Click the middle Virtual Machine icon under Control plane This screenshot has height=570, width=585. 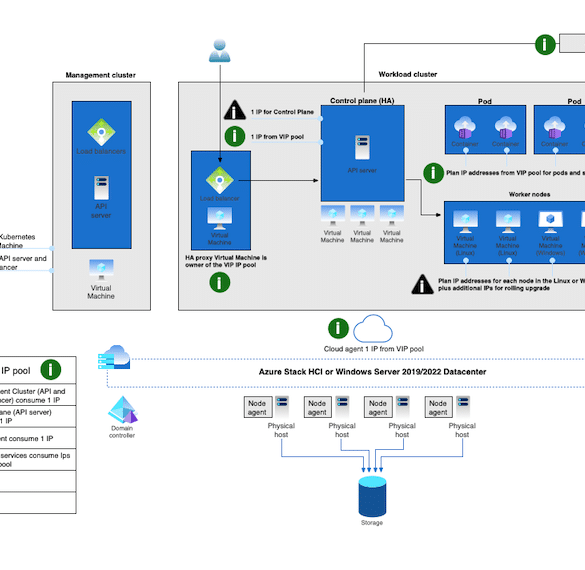click(x=362, y=216)
